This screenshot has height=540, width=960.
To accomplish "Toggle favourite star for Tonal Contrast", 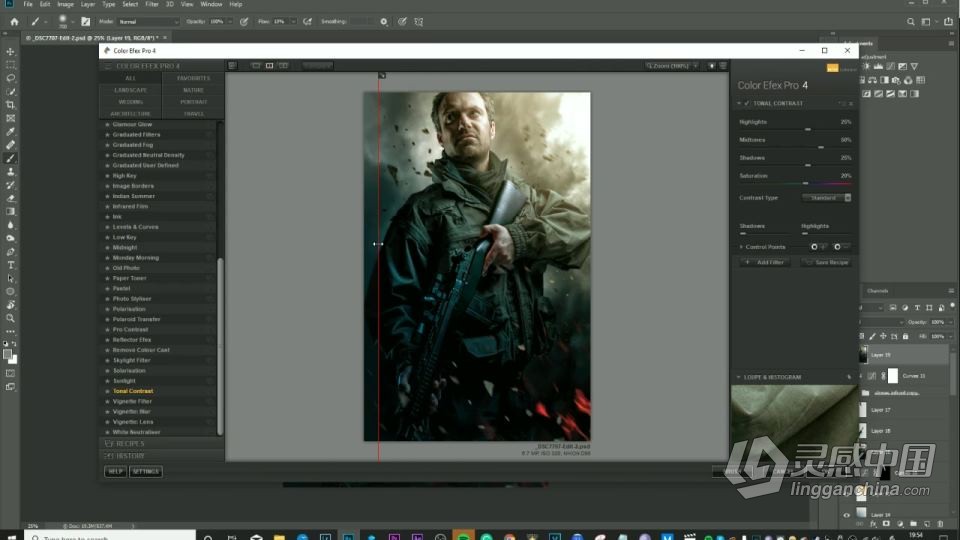I will pyautogui.click(x=108, y=391).
